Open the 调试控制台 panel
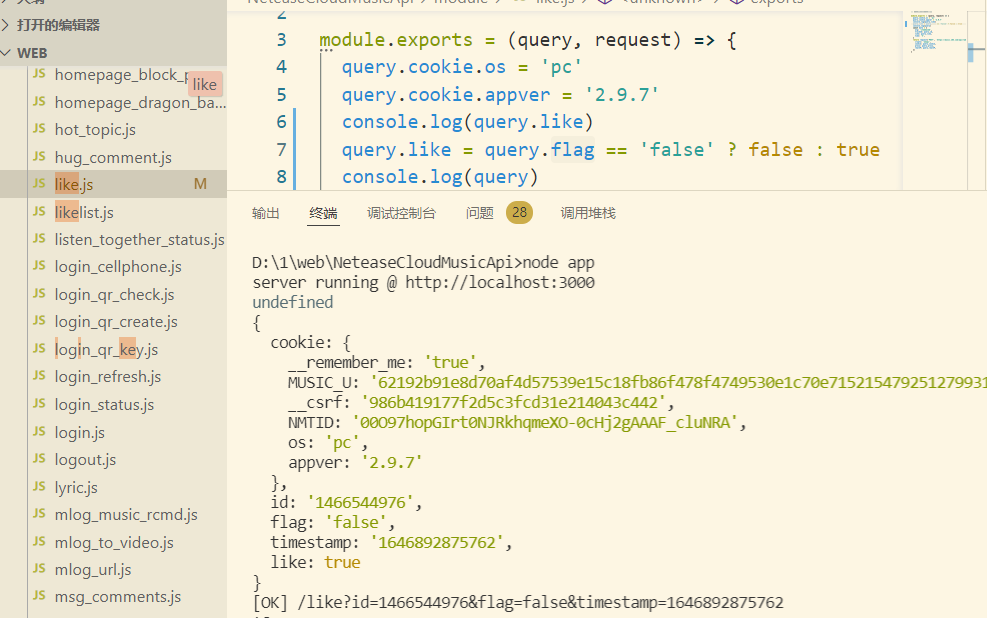The image size is (987, 618). click(x=400, y=212)
